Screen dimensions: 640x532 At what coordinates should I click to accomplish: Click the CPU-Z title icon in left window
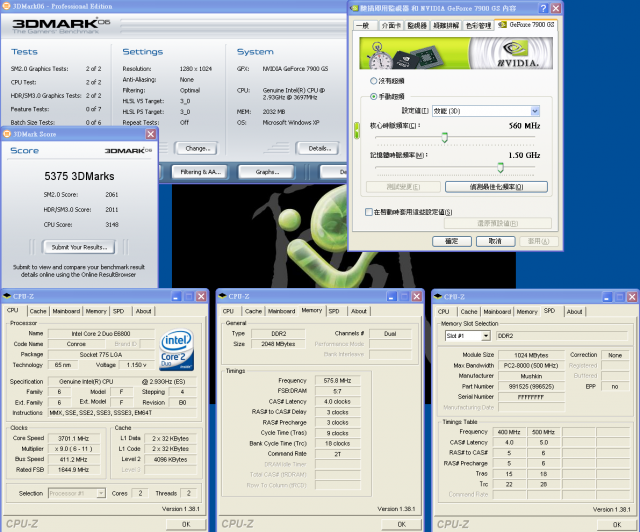(x=7, y=296)
